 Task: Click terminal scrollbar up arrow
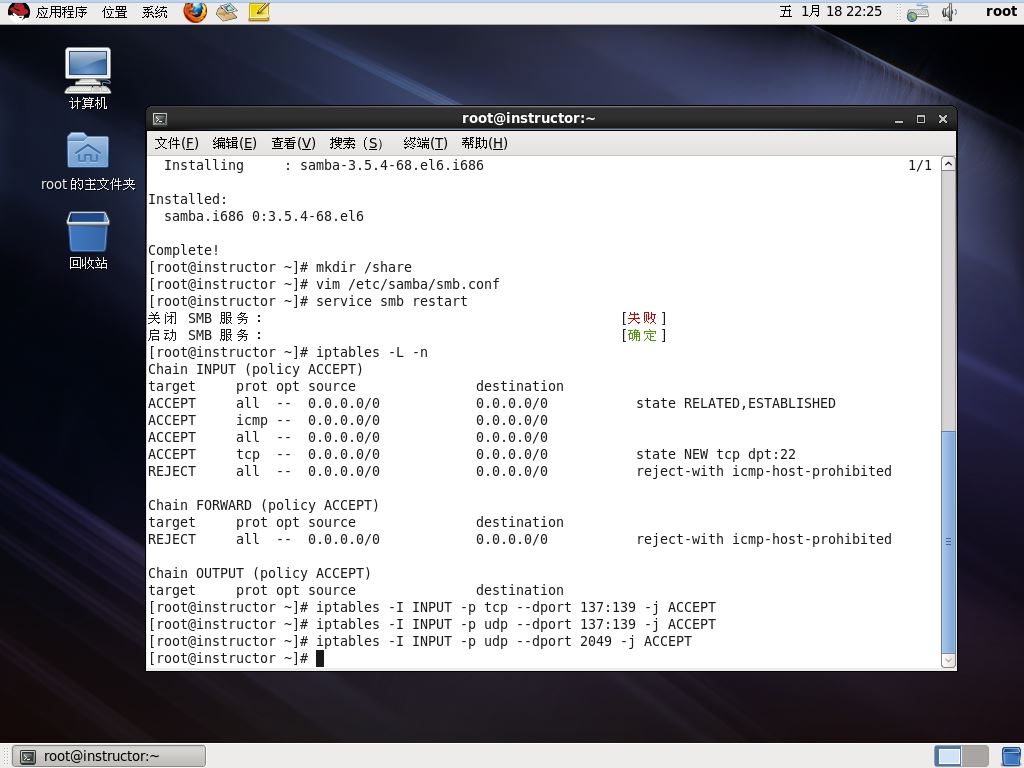(x=948, y=164)
